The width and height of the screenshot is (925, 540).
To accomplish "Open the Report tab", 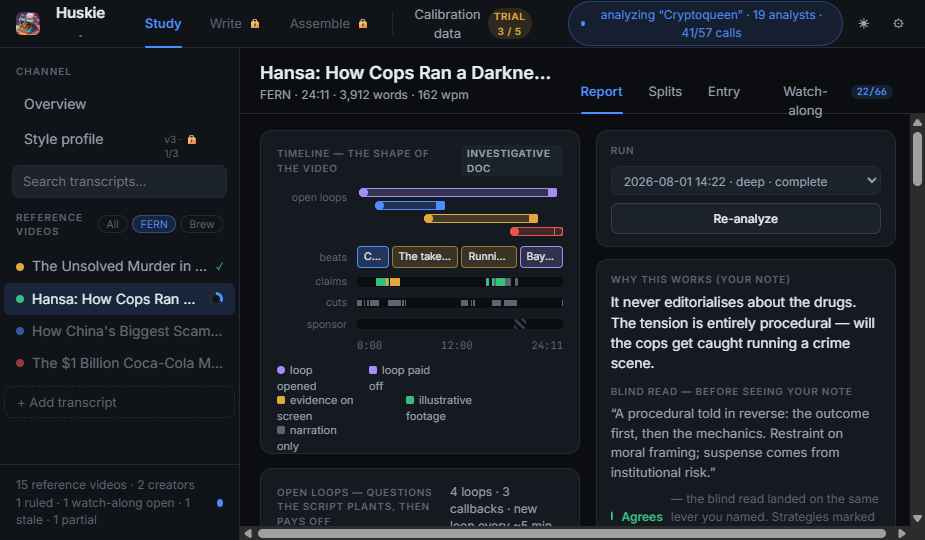I will [601, 92].
